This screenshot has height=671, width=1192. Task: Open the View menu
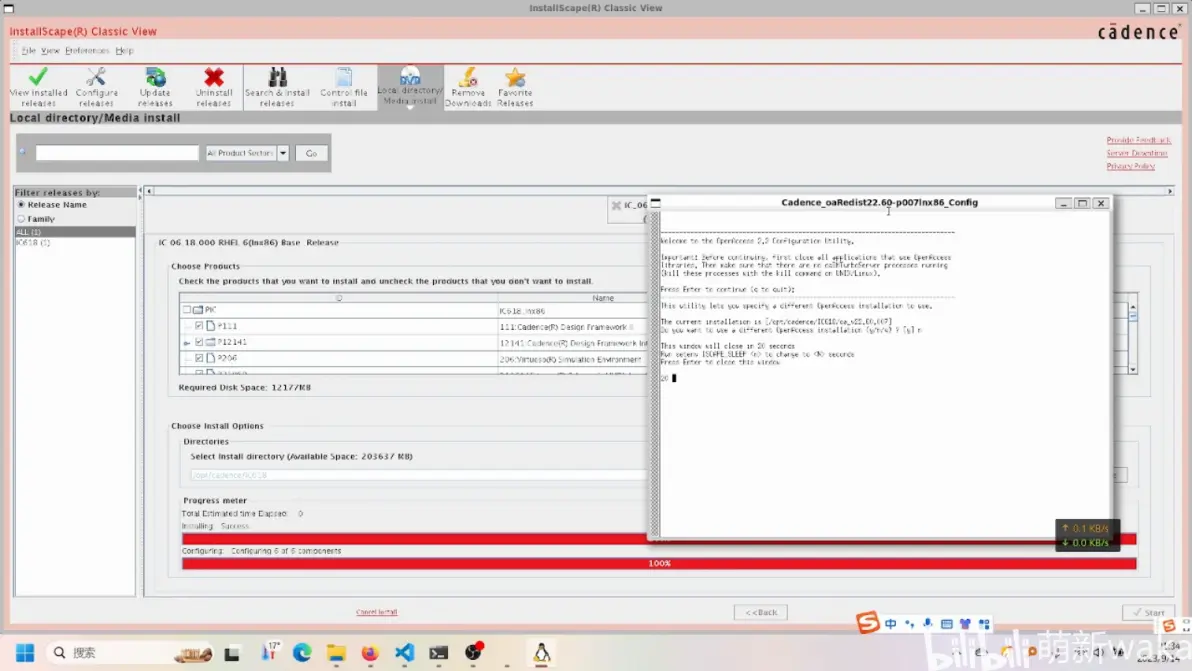[x=50, y=50]
